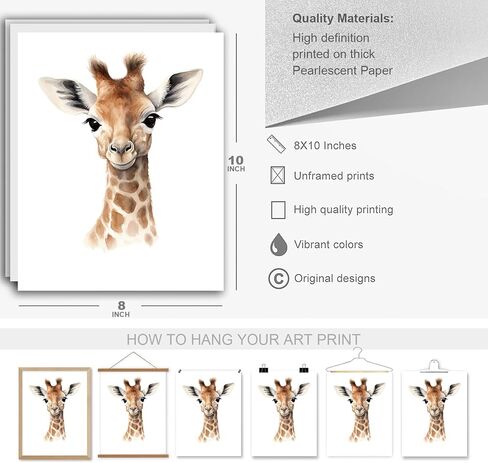The image size is (488, 463).
Task: Click the wire hanger above fifth print
Action: (x=359, y=361)
